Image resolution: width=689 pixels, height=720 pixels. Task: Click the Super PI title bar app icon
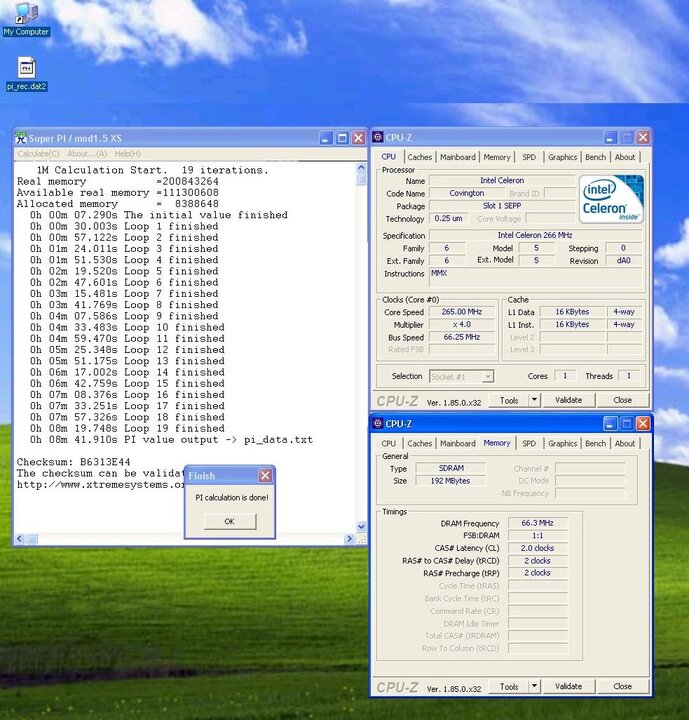click(21, 138)
